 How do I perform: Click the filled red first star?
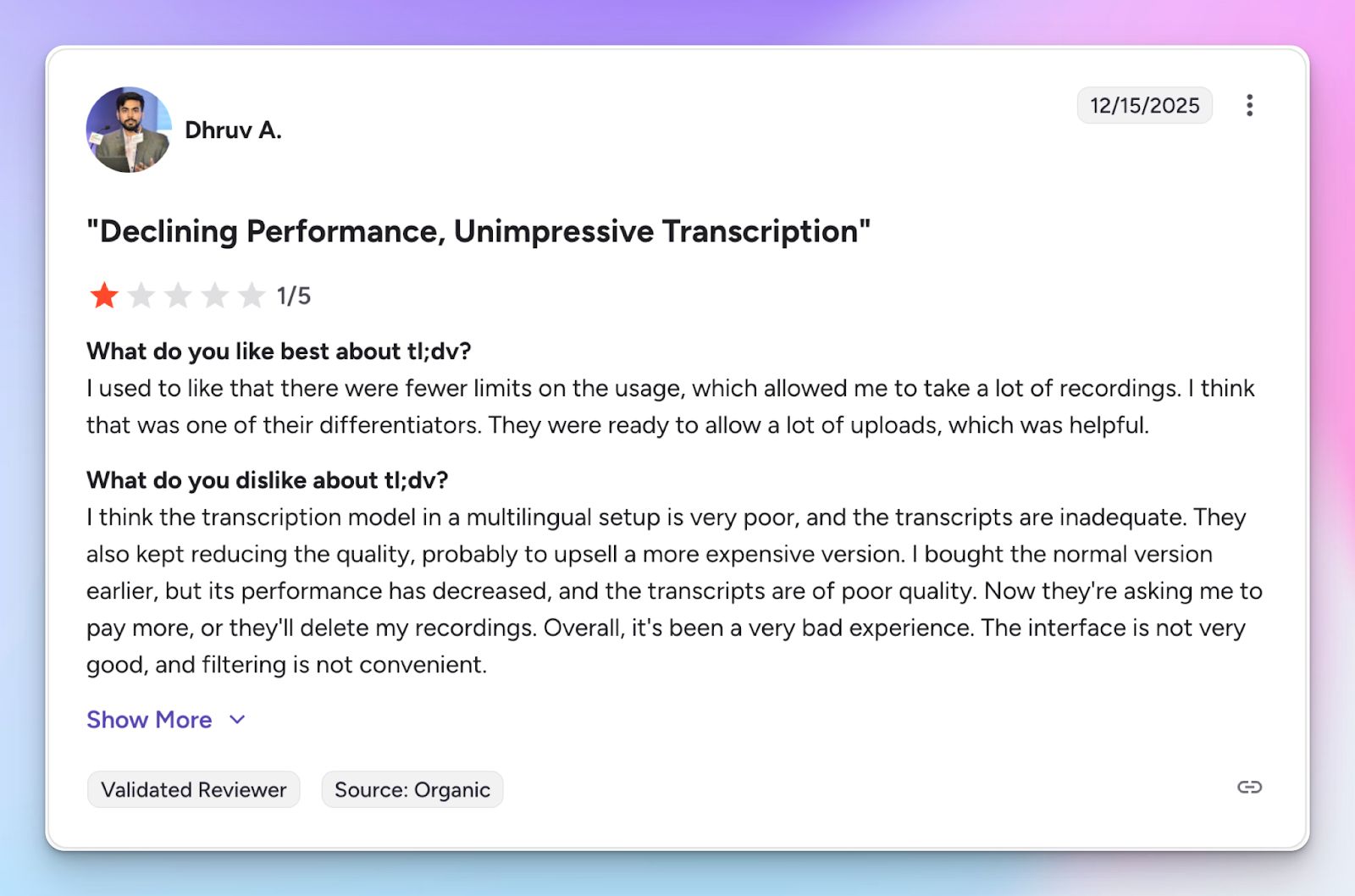(x=103, y=296)
